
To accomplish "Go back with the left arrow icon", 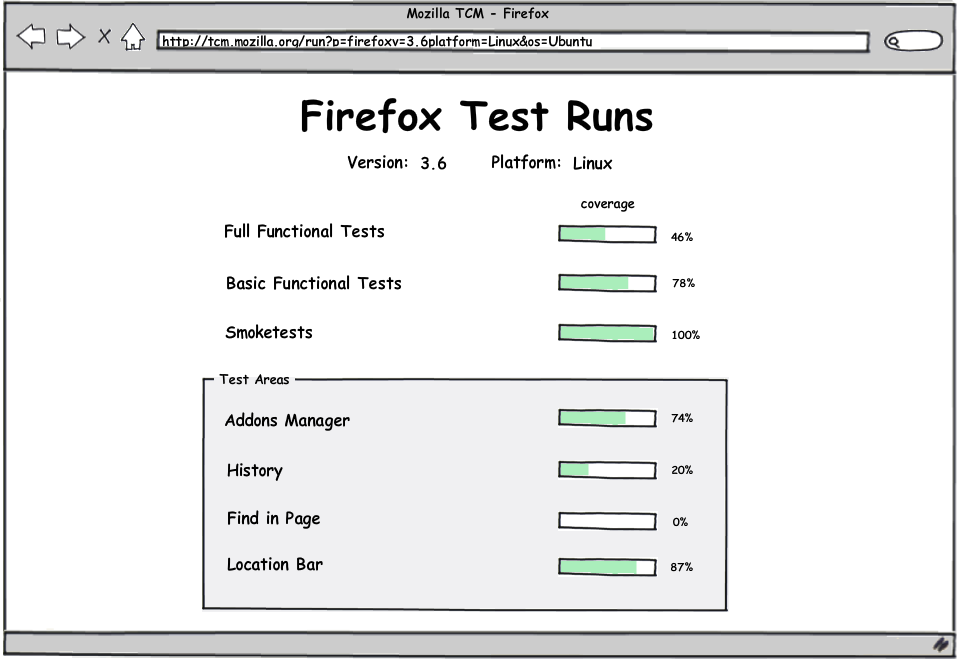I will [31, 37].
